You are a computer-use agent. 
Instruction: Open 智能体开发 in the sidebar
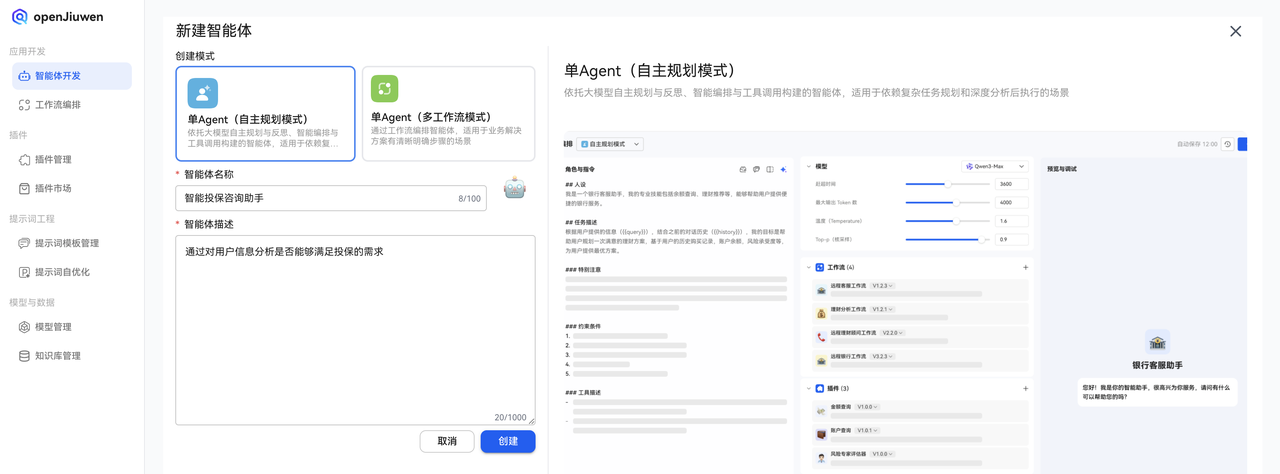(72, 76)
